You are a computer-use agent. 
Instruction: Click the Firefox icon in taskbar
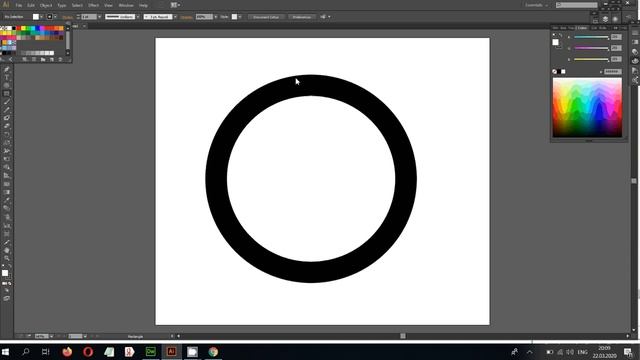(67, 352)
